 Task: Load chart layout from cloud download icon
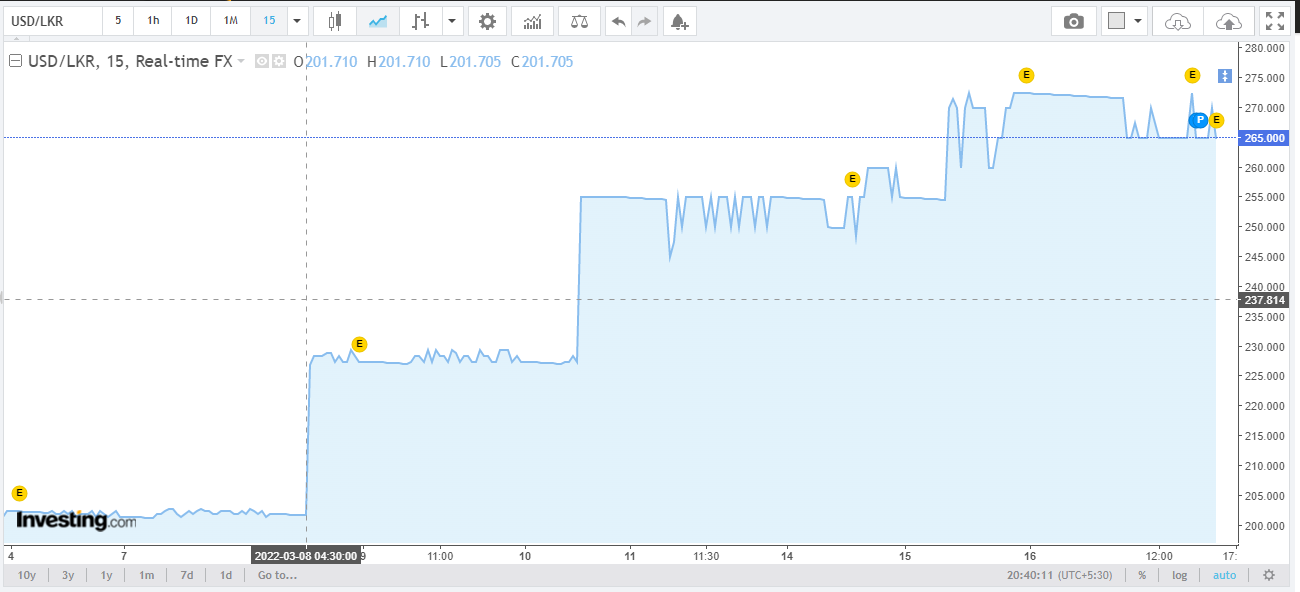[x=1178, y=21]
